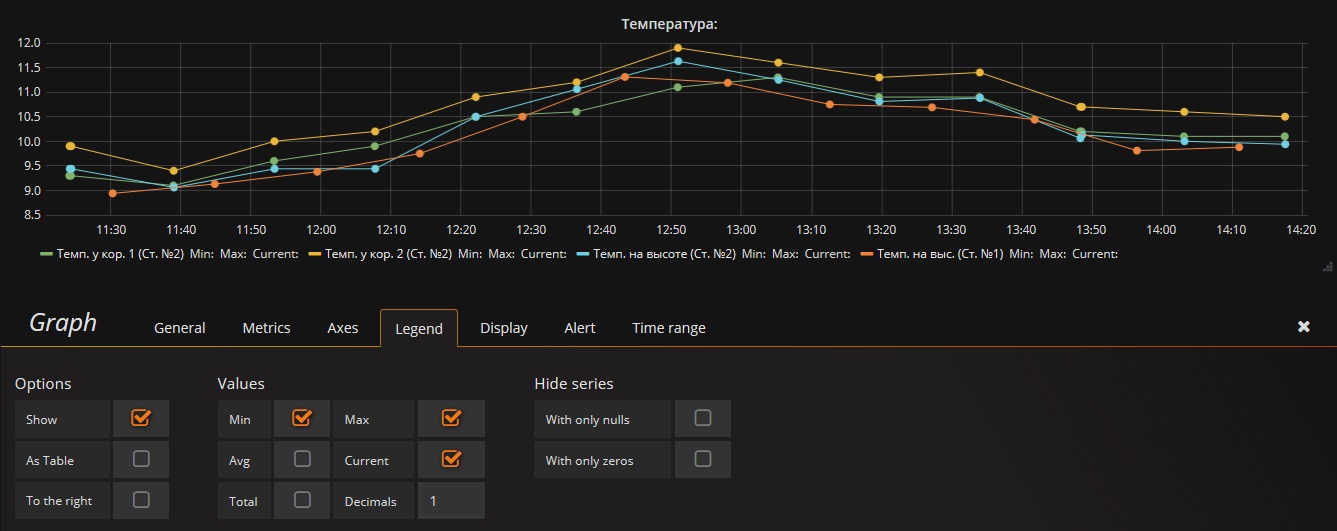Click the Values section heading

[241, 384]
